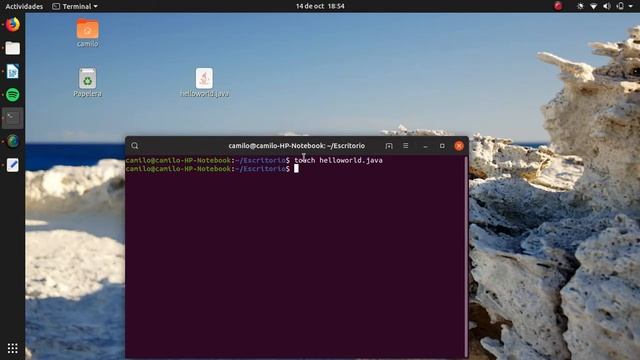Click the 'touch helloworld.java' command text
This screenshot has width=640, height=360.
pyautogui.click(x=338, y=160)
